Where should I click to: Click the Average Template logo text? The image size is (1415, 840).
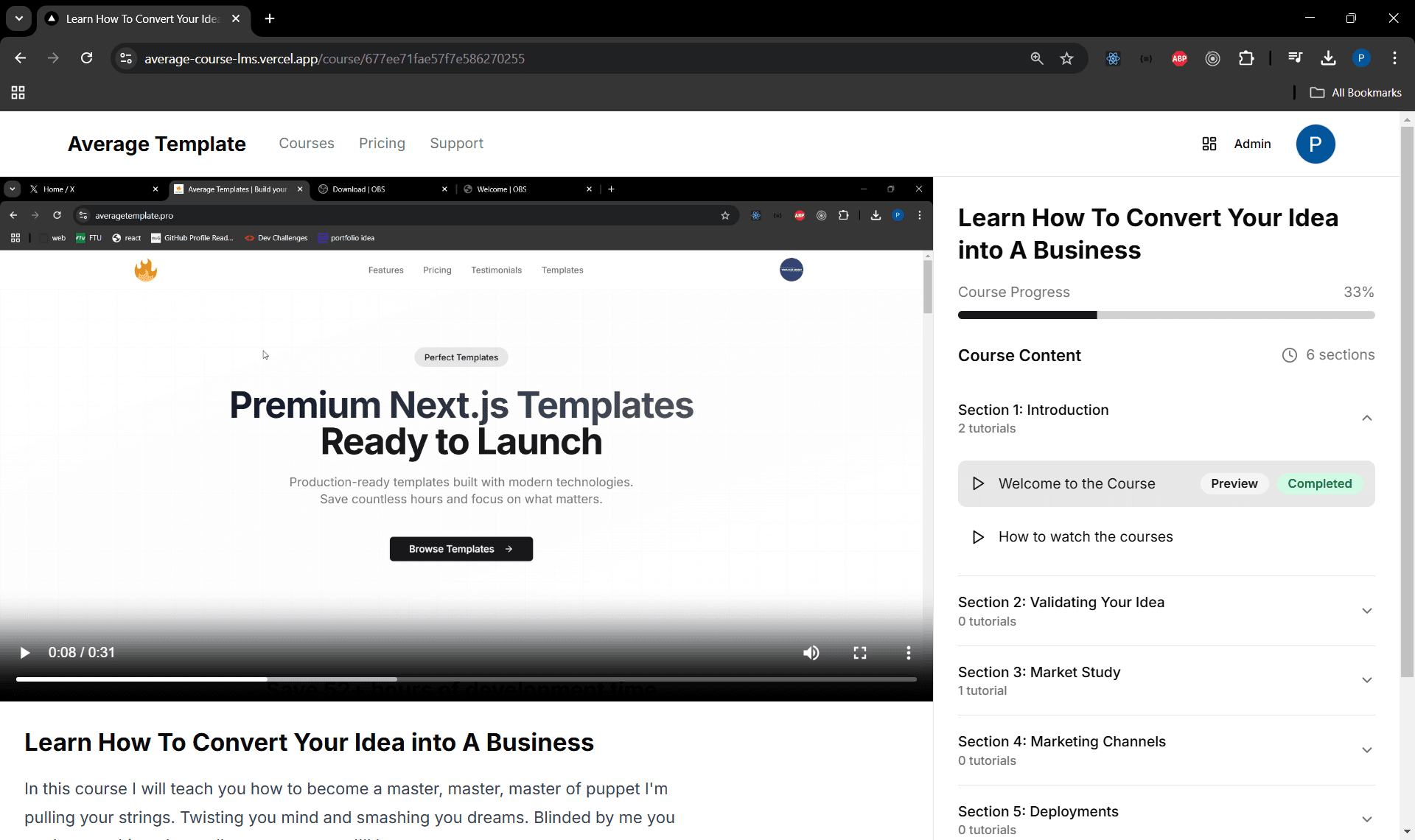(157, 144)
